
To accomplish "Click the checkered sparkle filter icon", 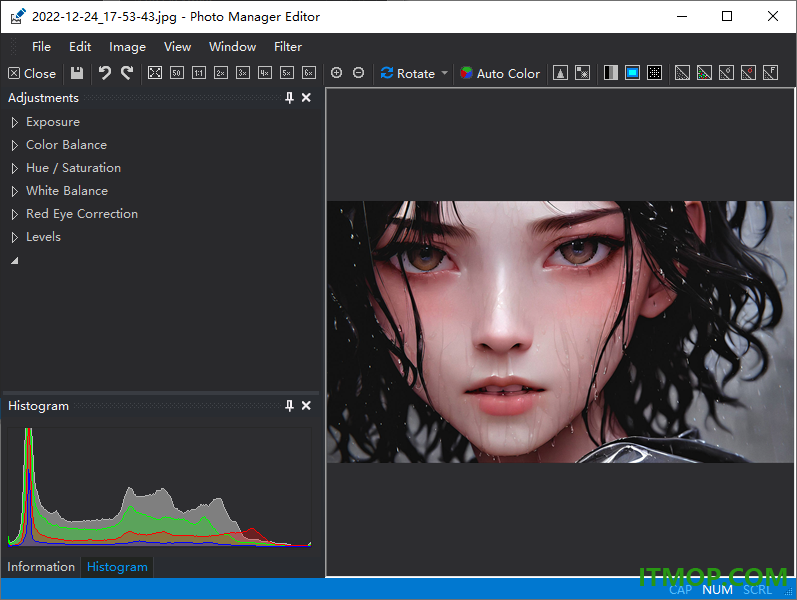I will [583, 73].
